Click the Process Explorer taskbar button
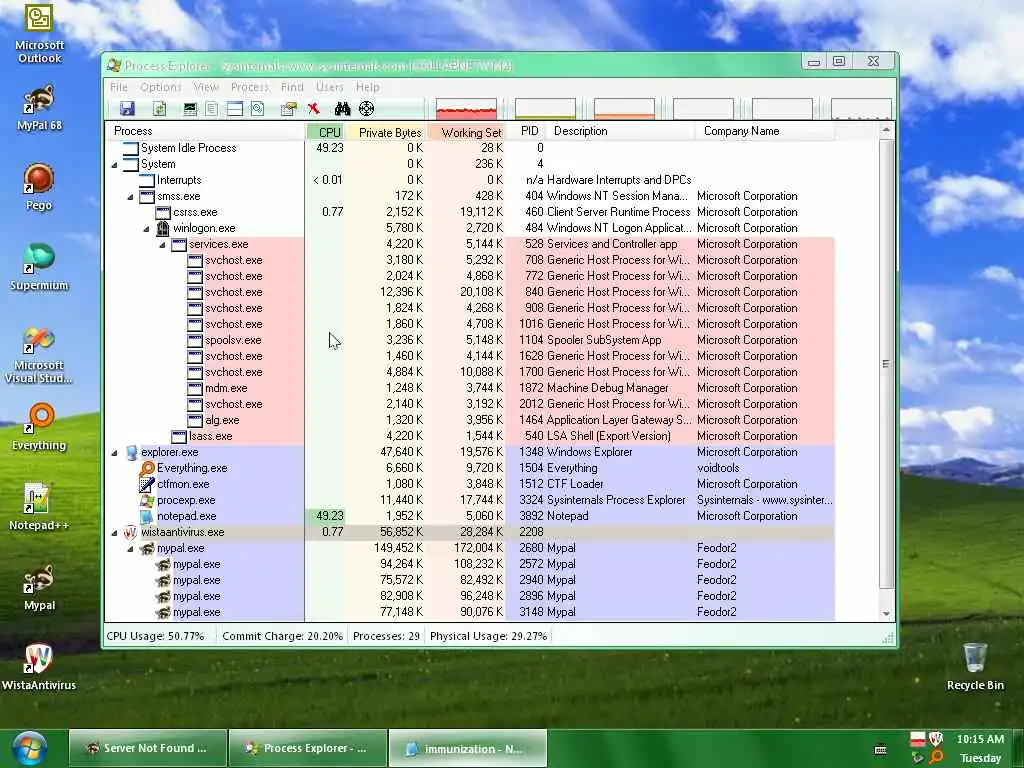The height and width of the screenshot is (768, 1024). click(x=308, y=748)
